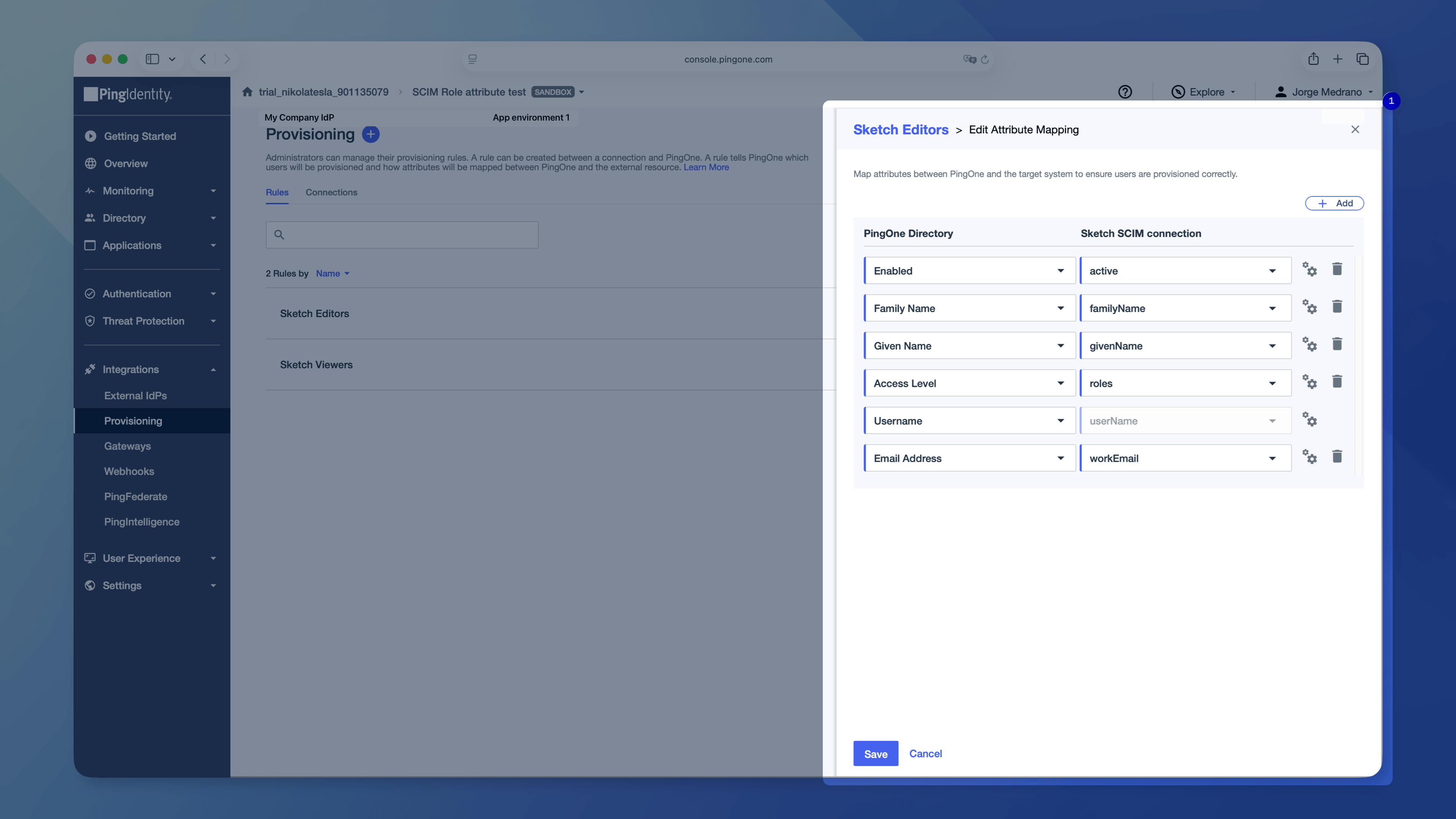Open Gateways in the sidebar
1456x819 pixels.
(x=127, y=447)
